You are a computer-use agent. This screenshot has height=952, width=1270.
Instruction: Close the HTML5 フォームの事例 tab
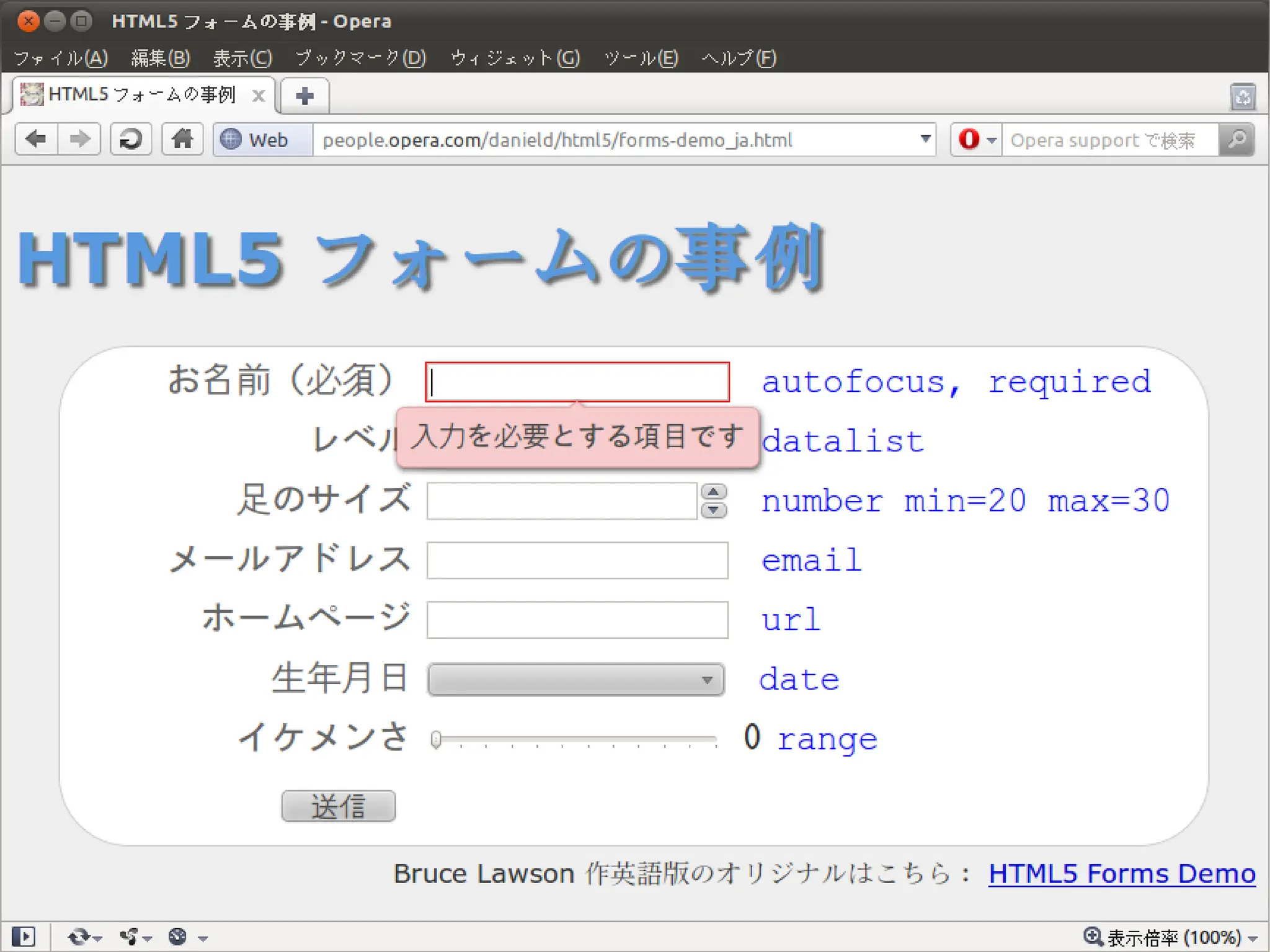pos(259,96)
